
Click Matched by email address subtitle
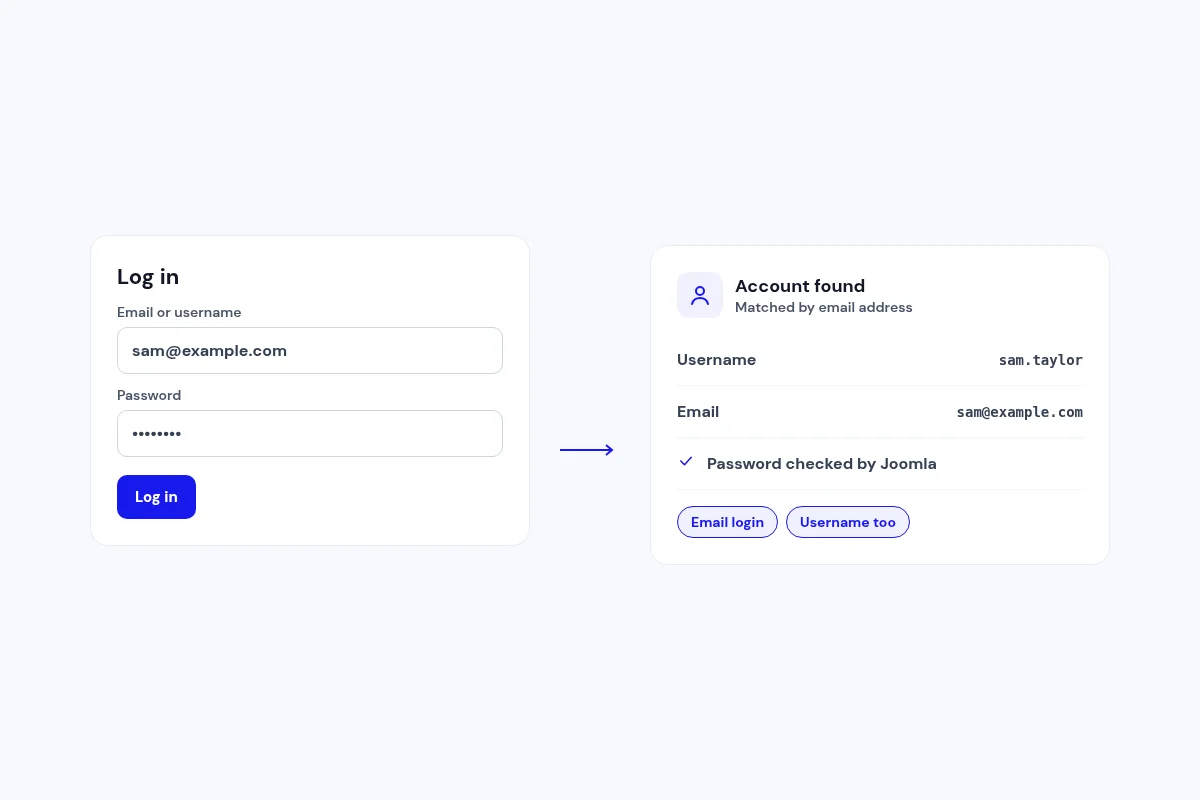pos(824,308)
